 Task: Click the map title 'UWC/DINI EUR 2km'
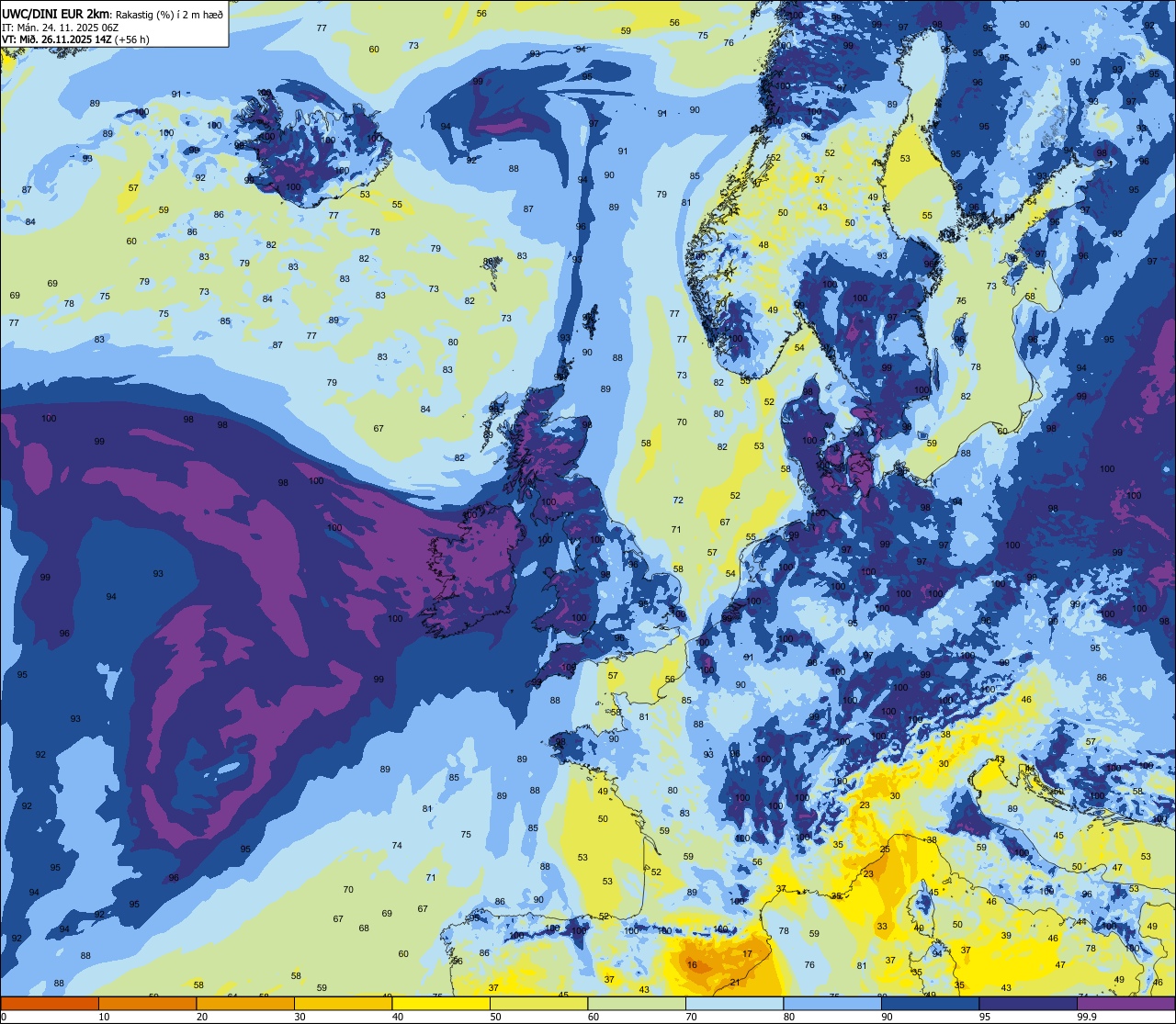(x=55, y=13)
